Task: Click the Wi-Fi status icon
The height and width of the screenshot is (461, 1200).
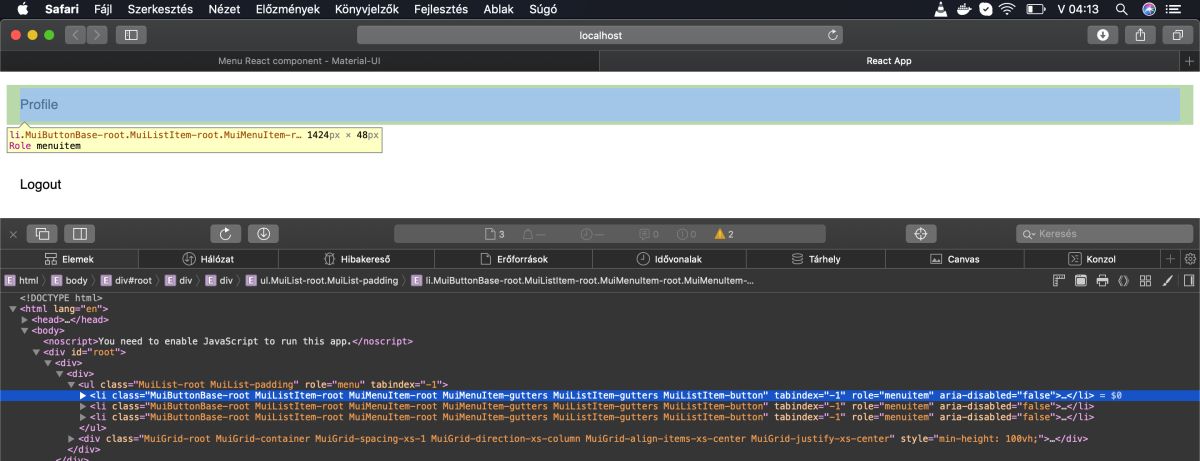Action: 1007,8
